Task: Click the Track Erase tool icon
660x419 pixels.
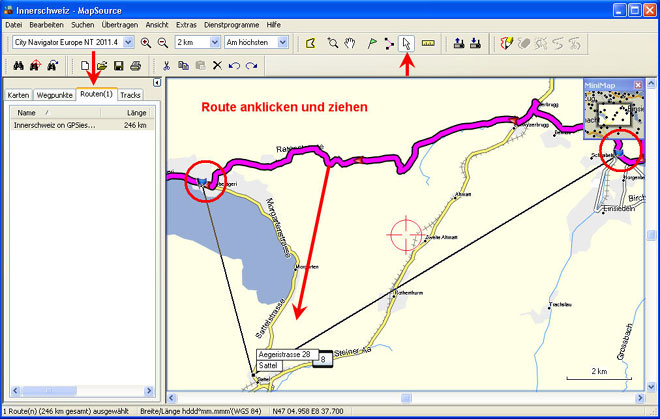Action: coord(524,43)
